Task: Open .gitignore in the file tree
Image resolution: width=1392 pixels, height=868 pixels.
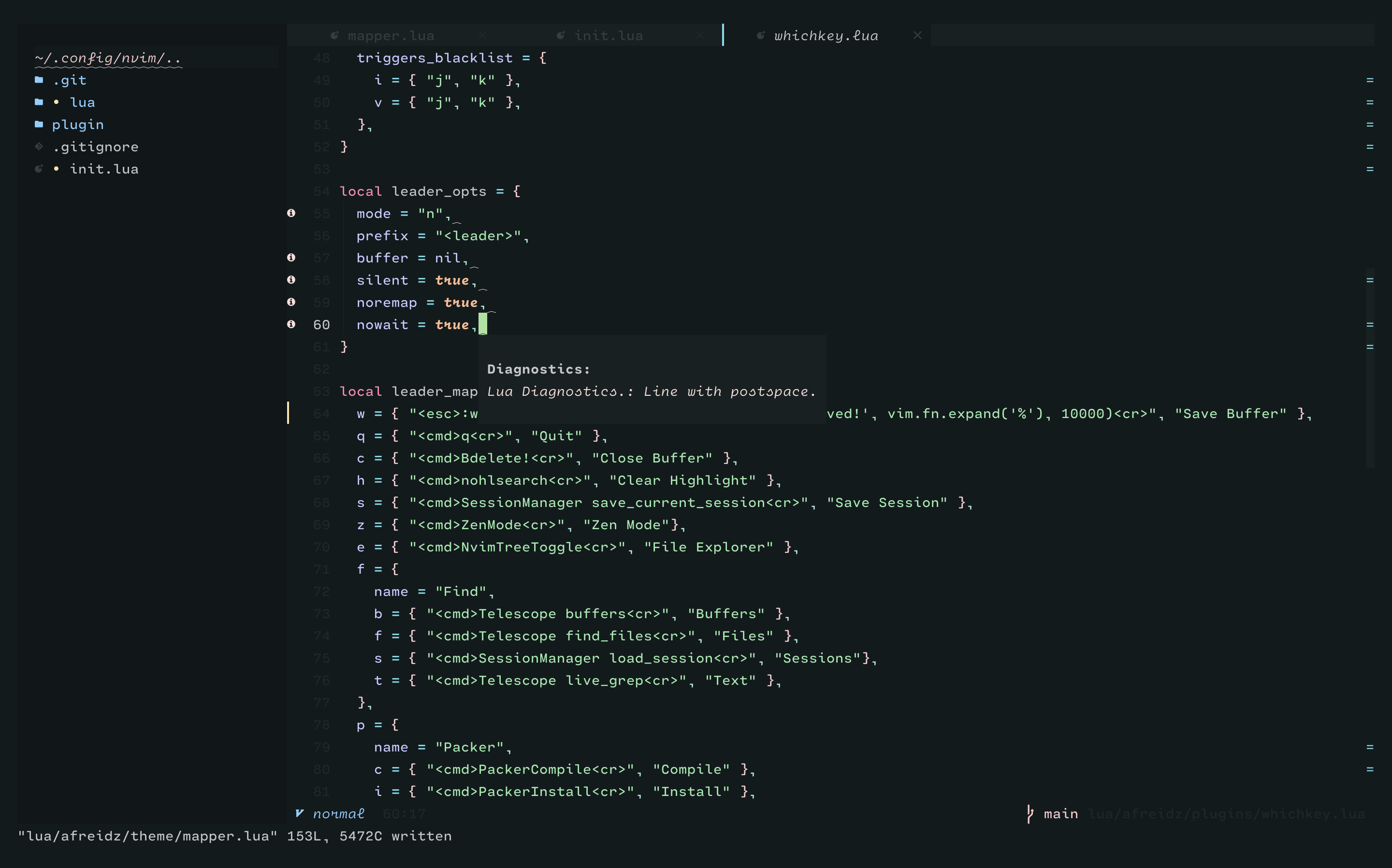Action: coord(95,147)
